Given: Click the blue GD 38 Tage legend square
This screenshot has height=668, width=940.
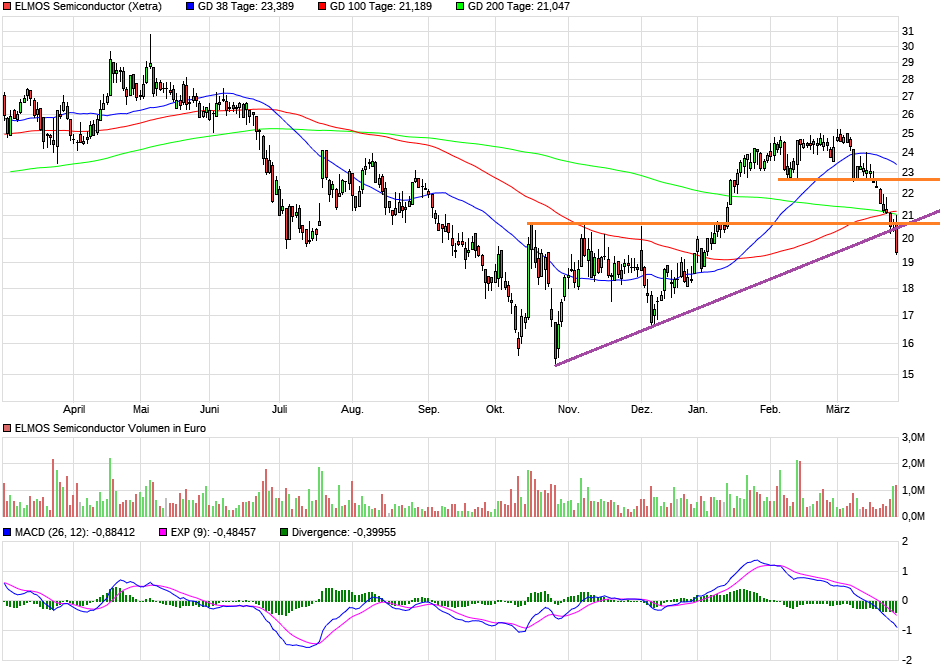Looking at the screenshot, I should 191,7.
